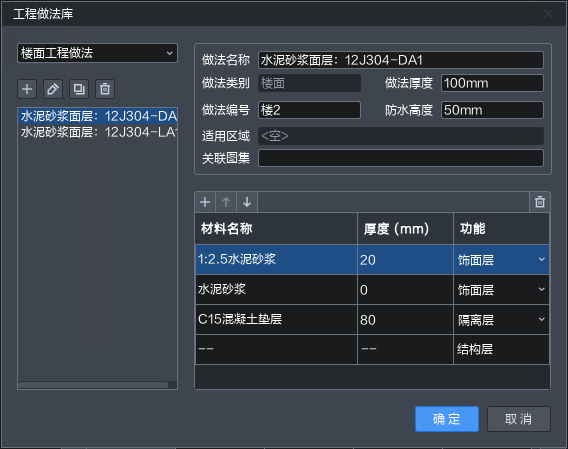
Task: Expand 功能 dropdown for 1:2.5水泥砂浆 row
Action: pyautogui.click(x=542, y=259)
